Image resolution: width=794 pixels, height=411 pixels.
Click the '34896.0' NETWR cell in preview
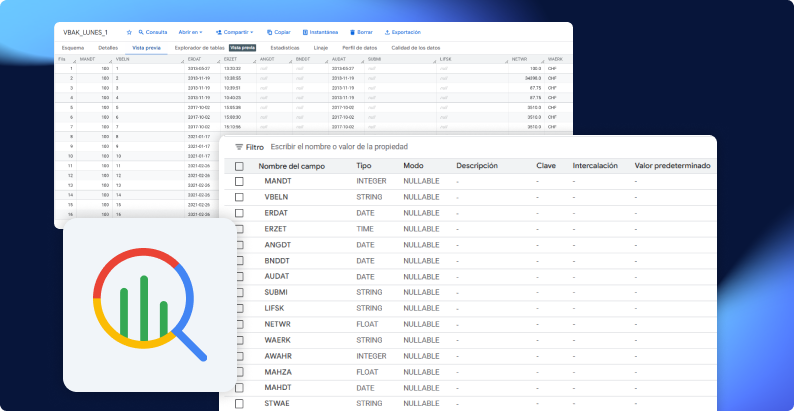(533, 78)
